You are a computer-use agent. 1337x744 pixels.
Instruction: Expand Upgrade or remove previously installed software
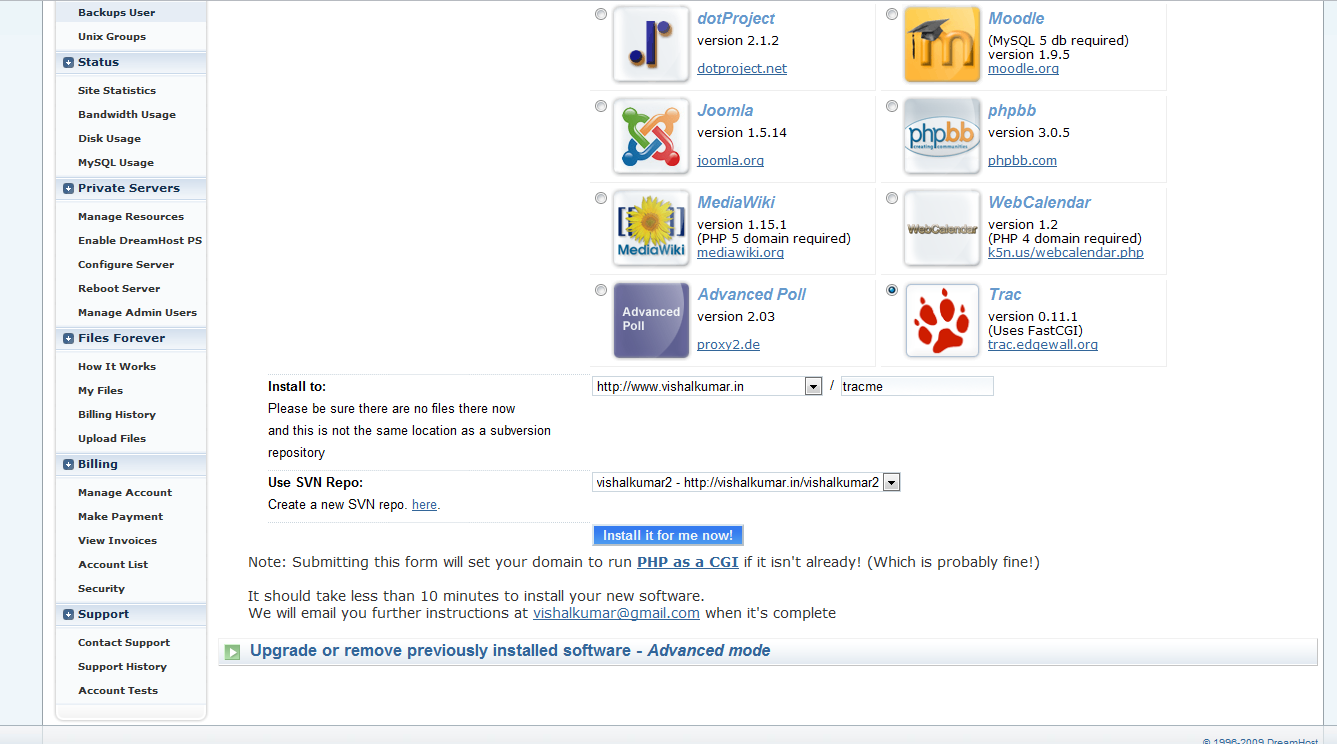point(510,651)
